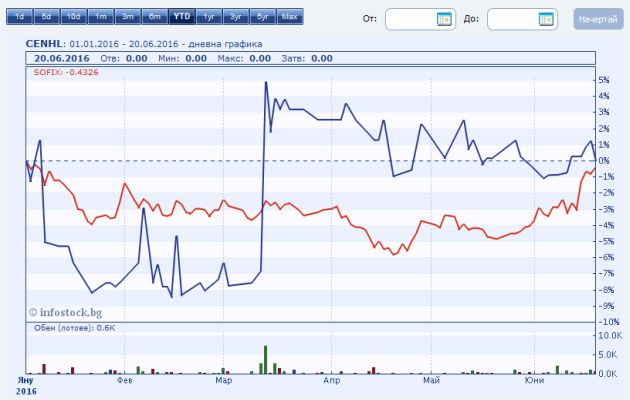Click the large green March volume bar

[x=266, y=359]
